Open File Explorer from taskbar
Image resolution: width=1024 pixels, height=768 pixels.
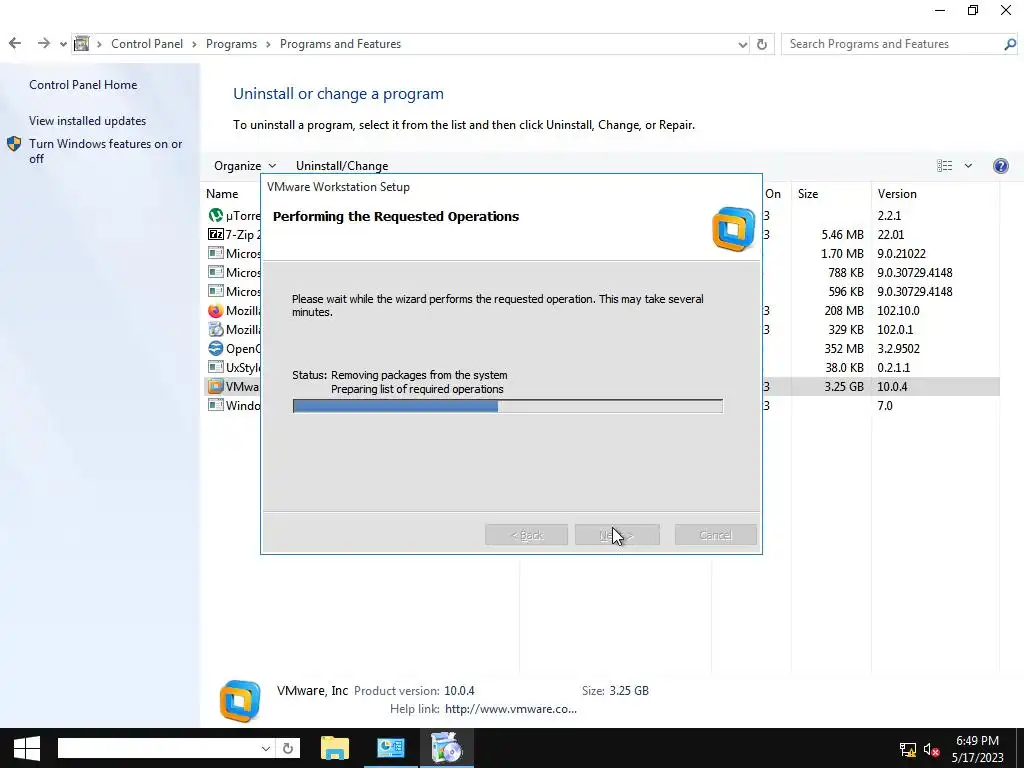click(335, 748)
